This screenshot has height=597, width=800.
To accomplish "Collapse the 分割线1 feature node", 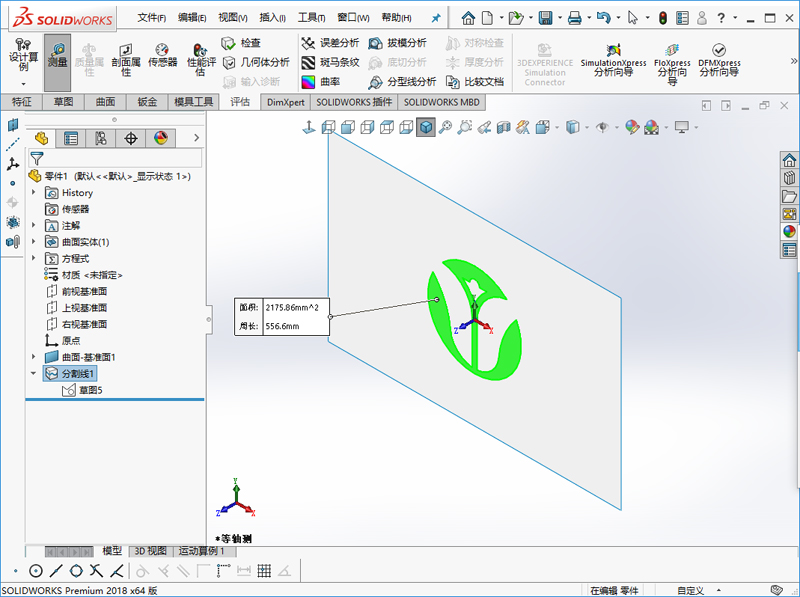I will tap(35, 373).
